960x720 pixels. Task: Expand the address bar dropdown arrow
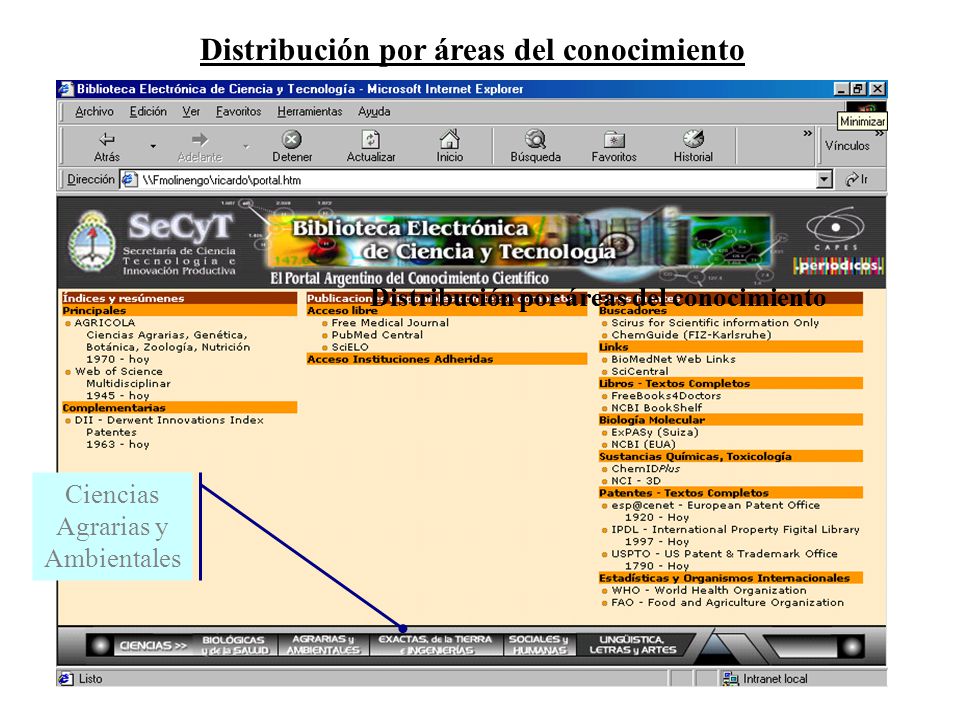825,179
